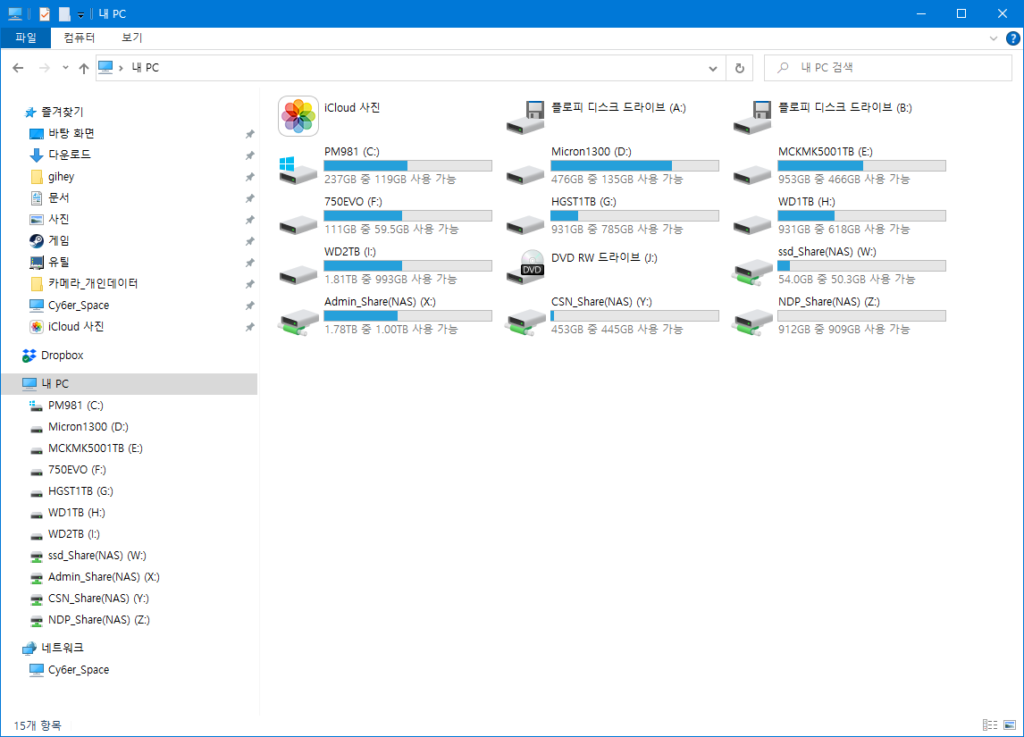
Task: Switch to details view in status bar
Action: coord(990,725)
